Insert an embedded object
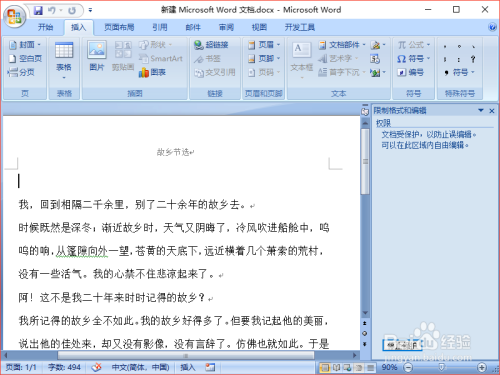 378,72
